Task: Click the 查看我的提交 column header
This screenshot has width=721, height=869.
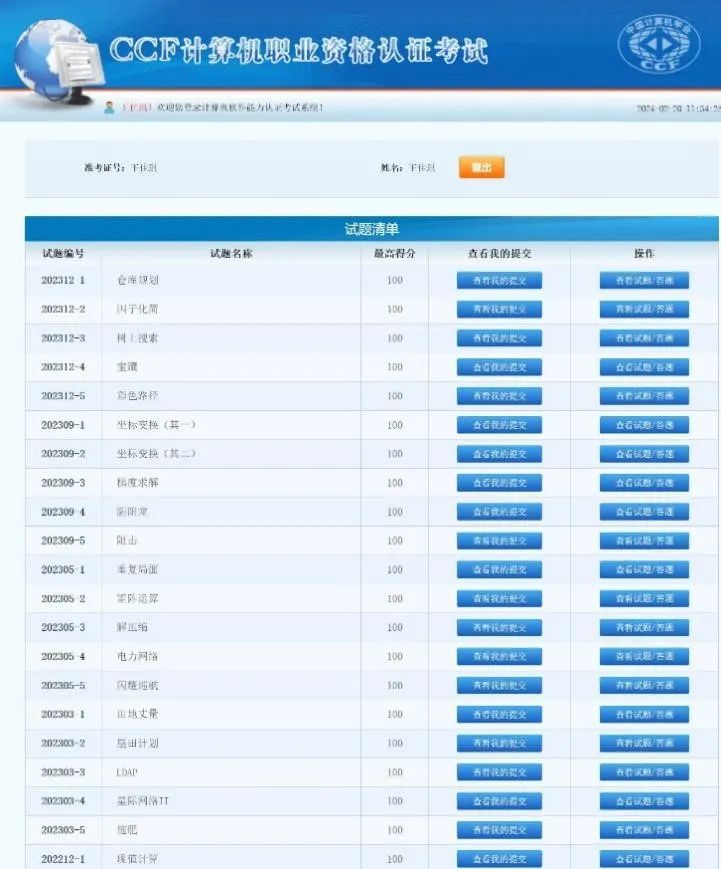Action: click(499, 253)
